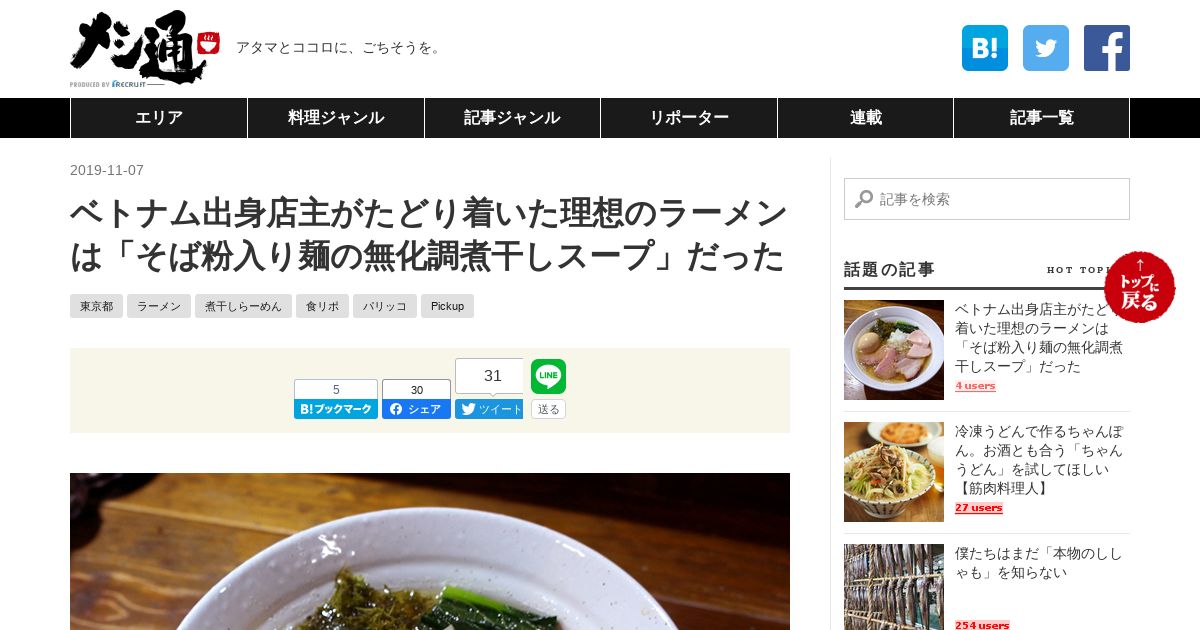Open the エリア navigation menu
The image size is (1200, 630).
159,118
